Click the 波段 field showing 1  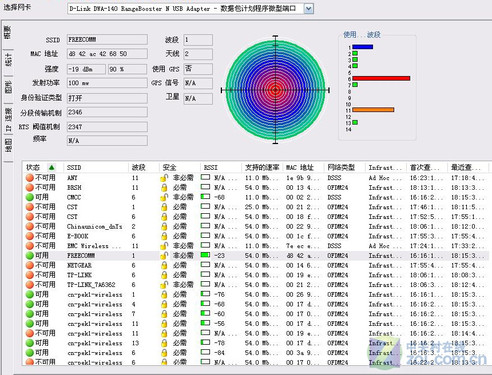click(198, 40)
